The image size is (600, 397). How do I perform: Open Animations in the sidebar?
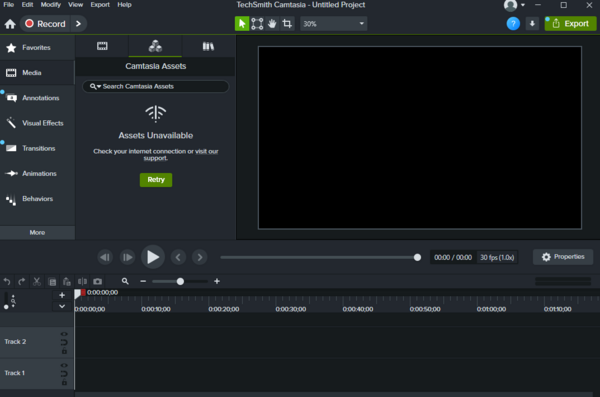click(37, 173)
